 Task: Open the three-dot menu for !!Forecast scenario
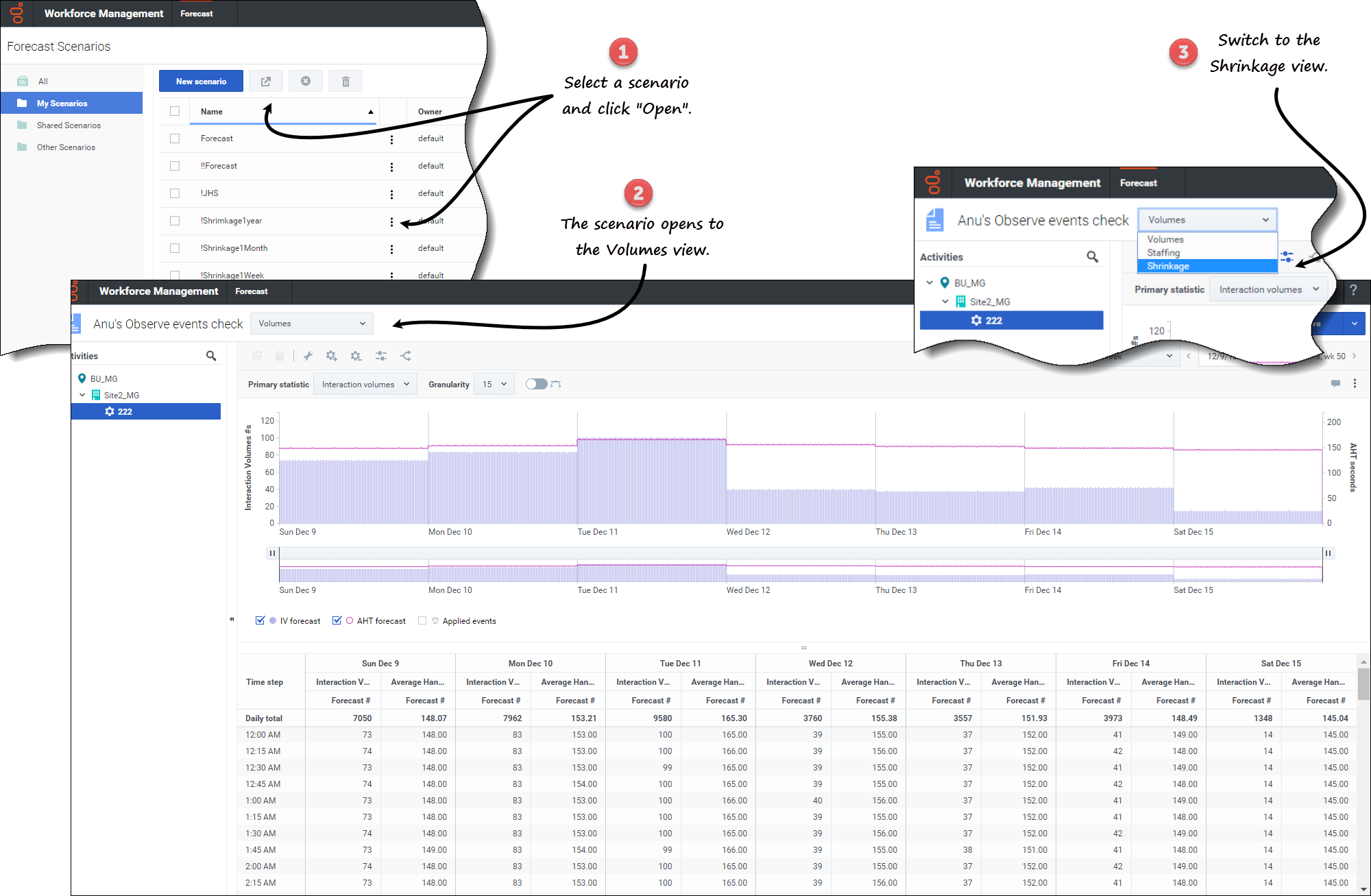pyautogui.click(x=391, y=167)
